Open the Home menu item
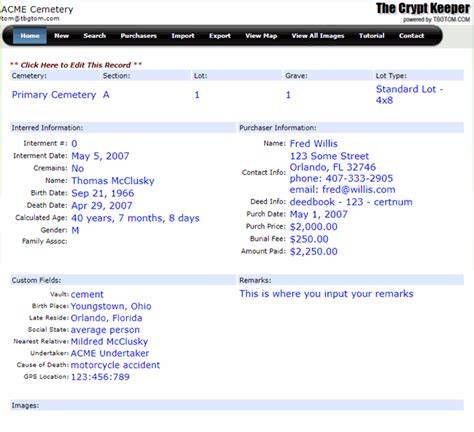 30,36
